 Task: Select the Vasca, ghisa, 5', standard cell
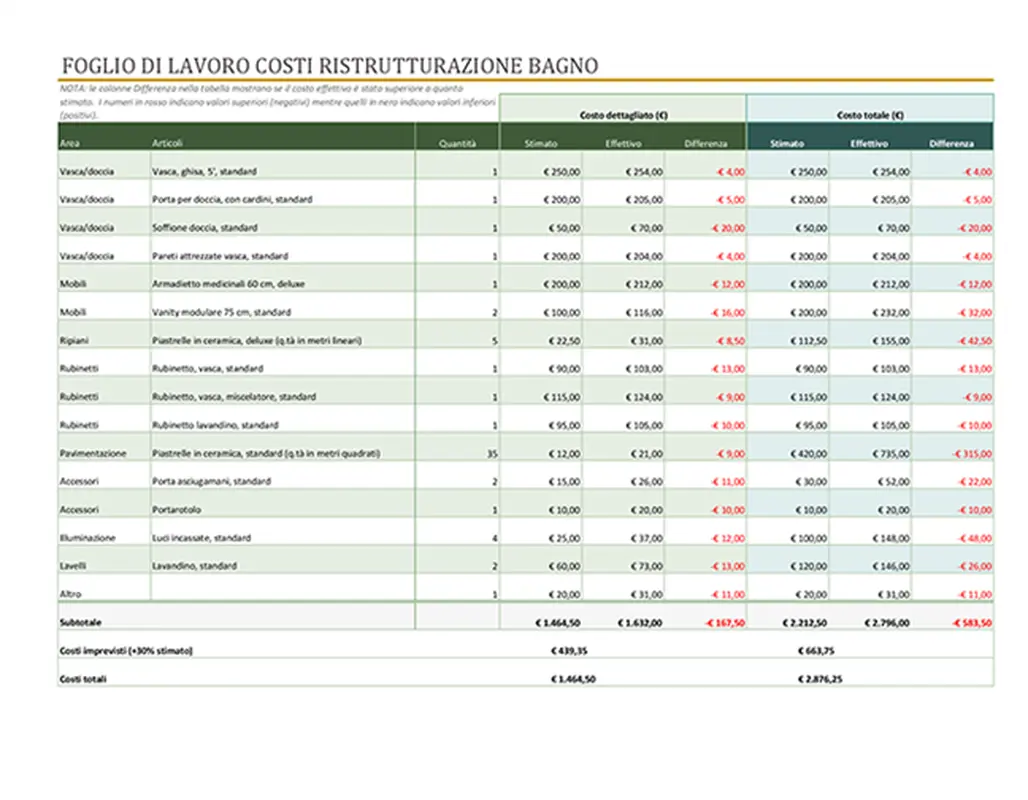click(x=203, y=171)
